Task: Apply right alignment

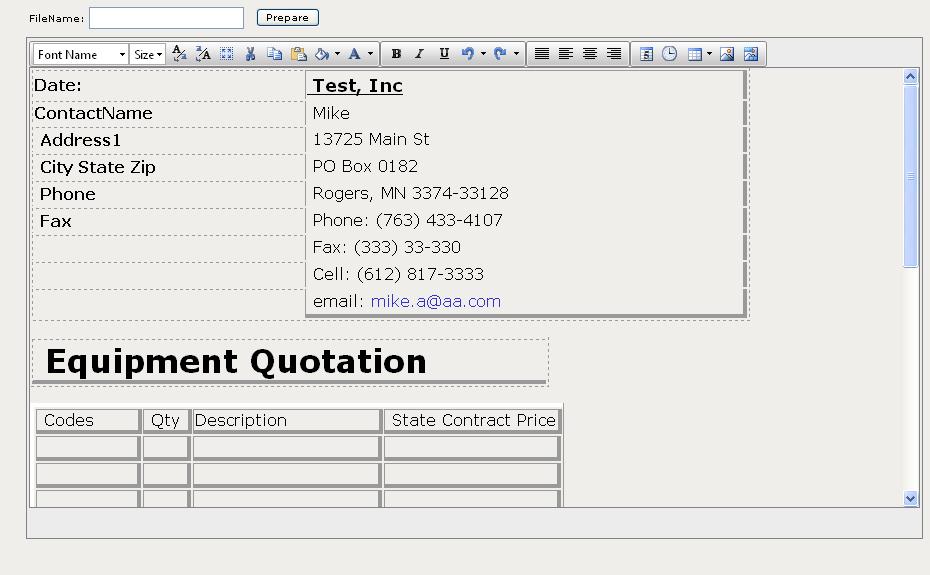Action: 614,54
